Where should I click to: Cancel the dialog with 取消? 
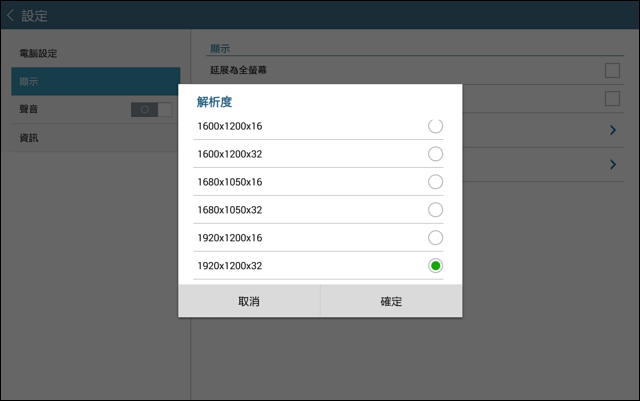pos(249,301)
